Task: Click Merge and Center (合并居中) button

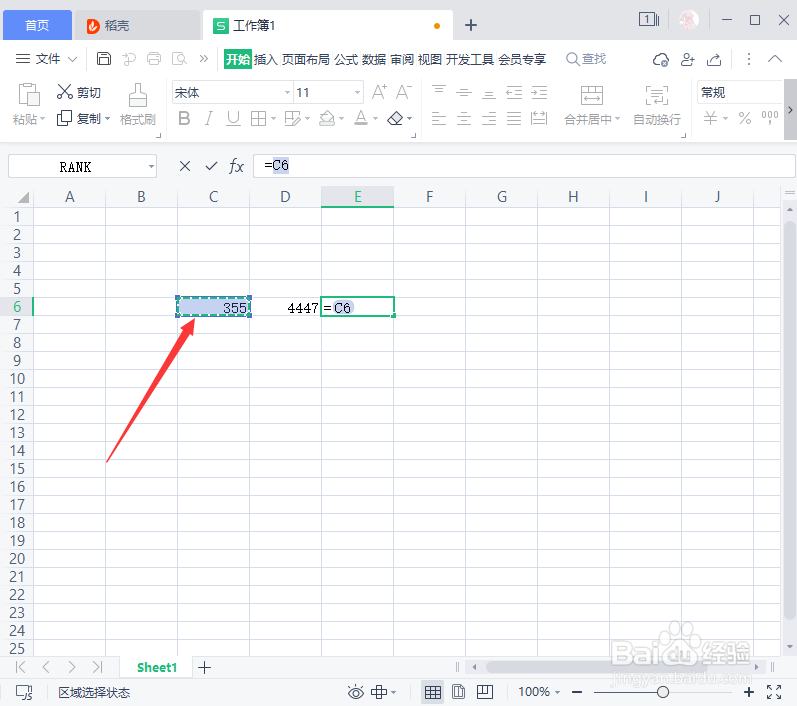Action: pos(592,105)
